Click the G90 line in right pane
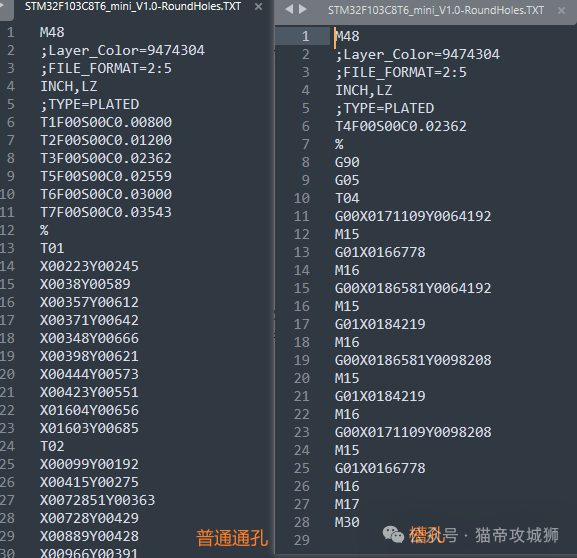The height and width of the screenshot is (558, 577). coord(347,162)
